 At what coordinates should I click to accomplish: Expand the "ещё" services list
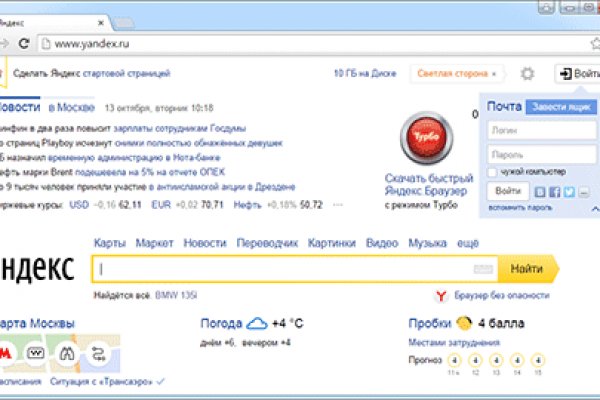[x=468, y=243]
